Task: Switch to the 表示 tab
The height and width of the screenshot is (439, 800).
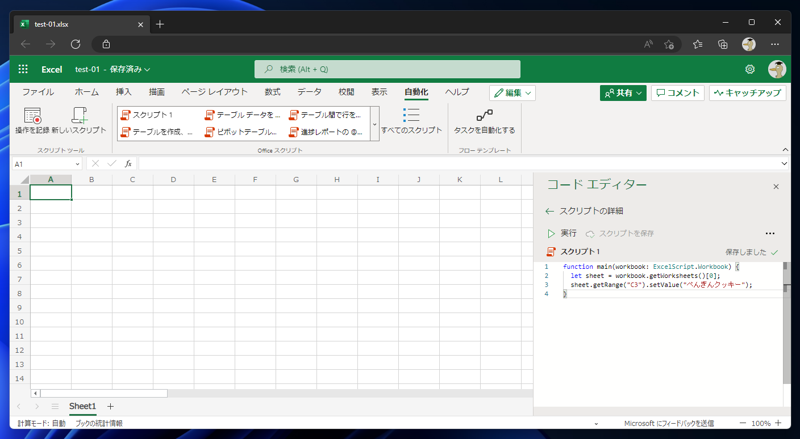Action: pyautogui.click(x=379, y=92)
